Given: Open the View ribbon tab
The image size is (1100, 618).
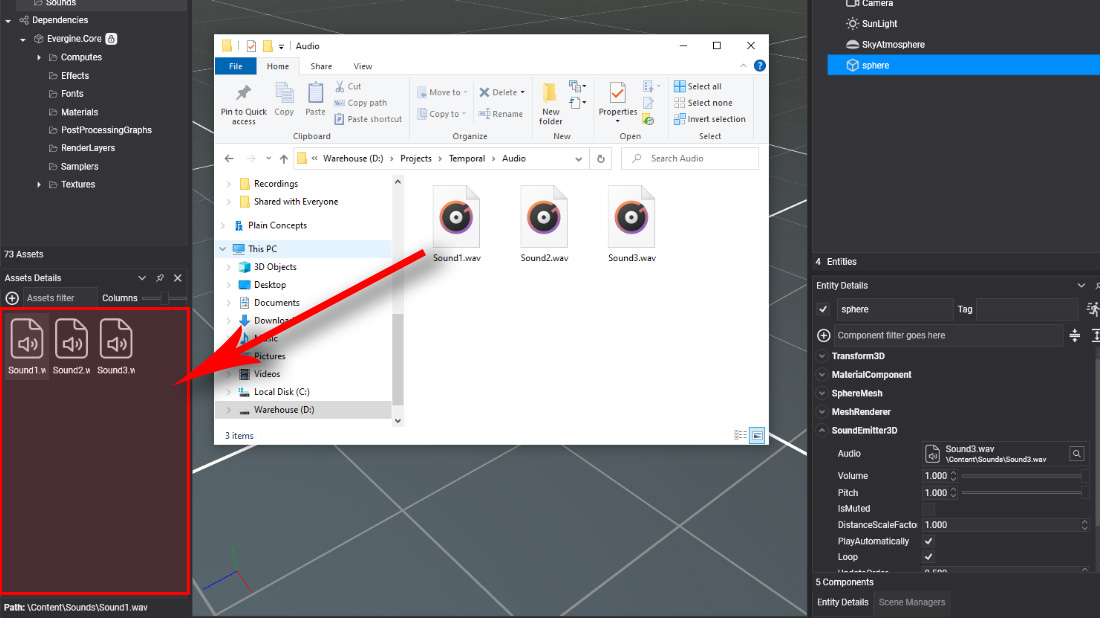Looking at the screenshot, I should (x=362, y=67).
